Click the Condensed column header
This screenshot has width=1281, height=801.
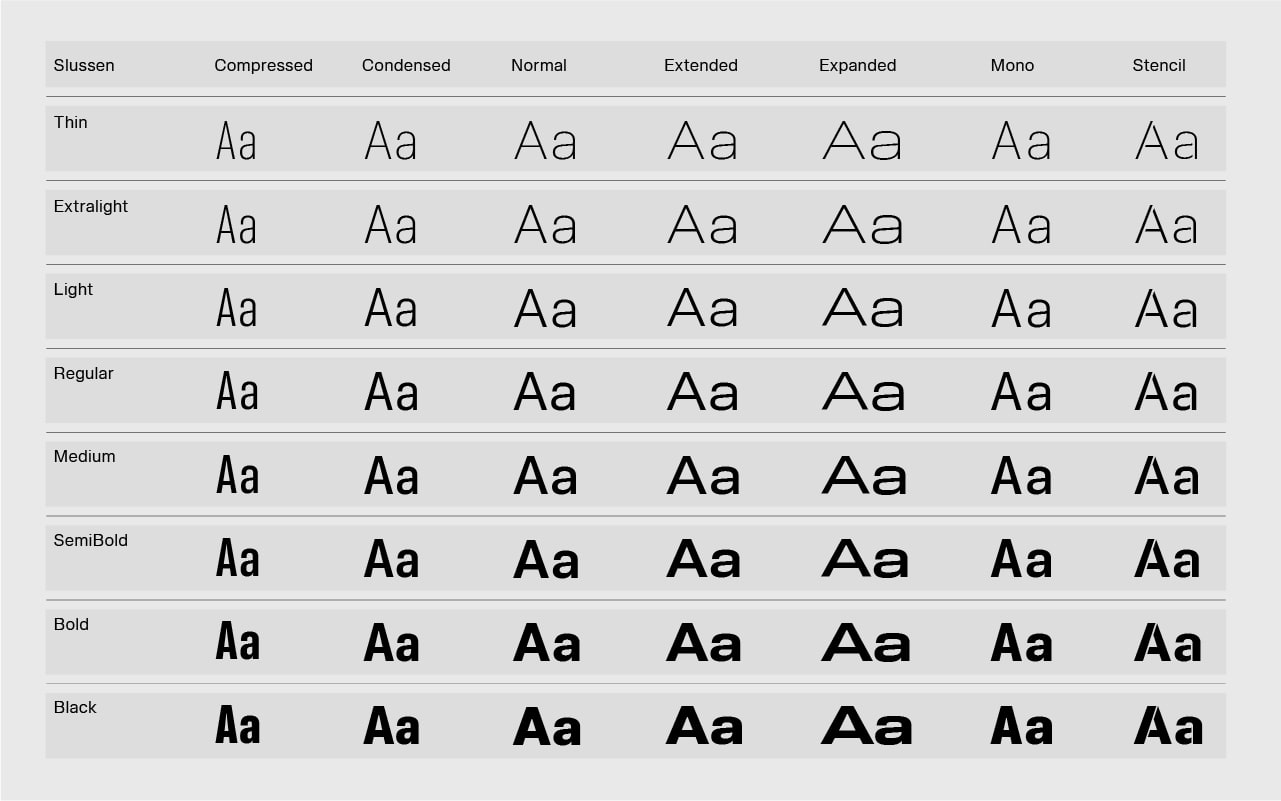(x=406, y=66)
